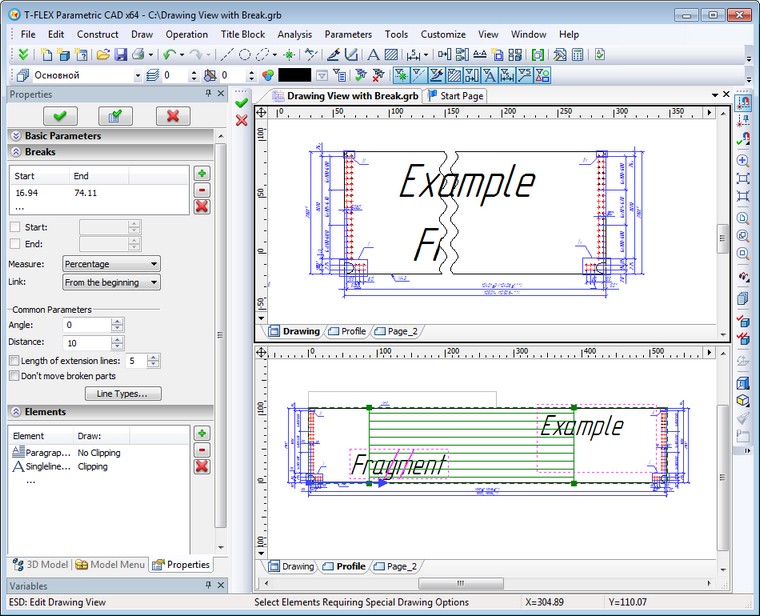The image size is (760, 616).
Task: Click the Open folder icon in toolbar
Action: click(103, 55)
